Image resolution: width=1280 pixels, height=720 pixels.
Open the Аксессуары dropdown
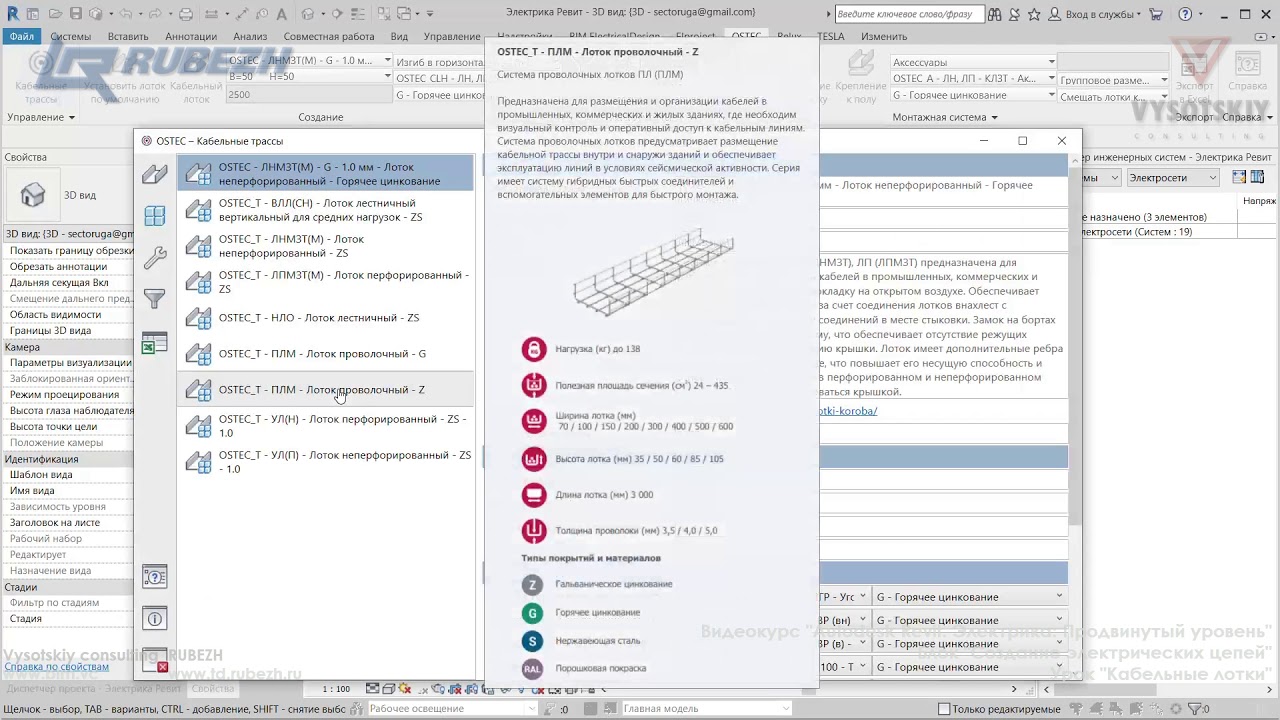pyautogui.click(x=973, y=62)
